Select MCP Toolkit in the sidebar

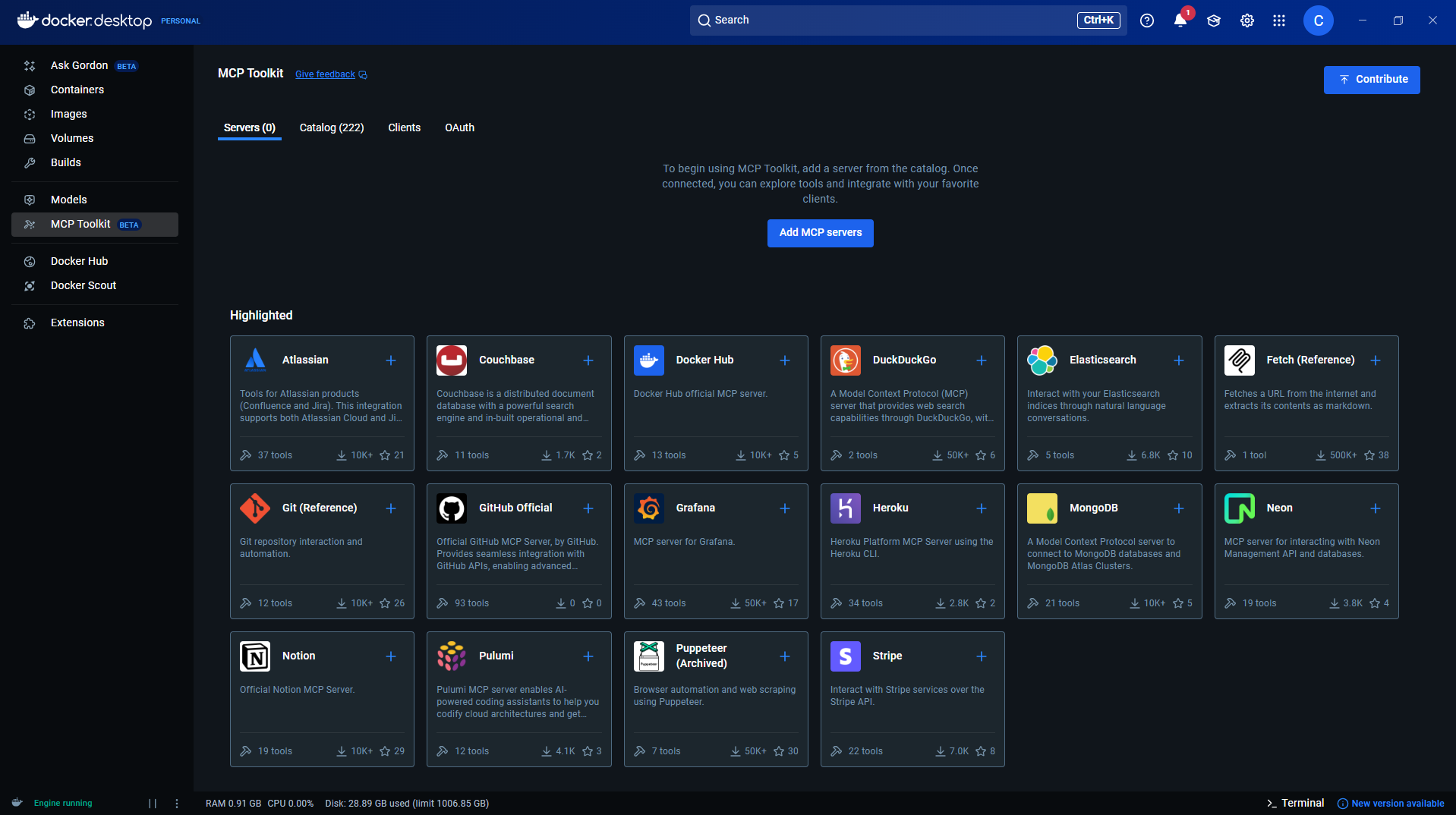pyautogui.click(x=95, y=225)
